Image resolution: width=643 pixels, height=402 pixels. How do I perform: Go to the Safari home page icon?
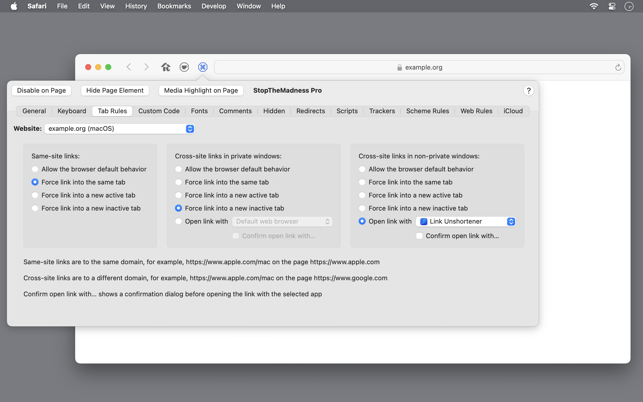point(166,67)
